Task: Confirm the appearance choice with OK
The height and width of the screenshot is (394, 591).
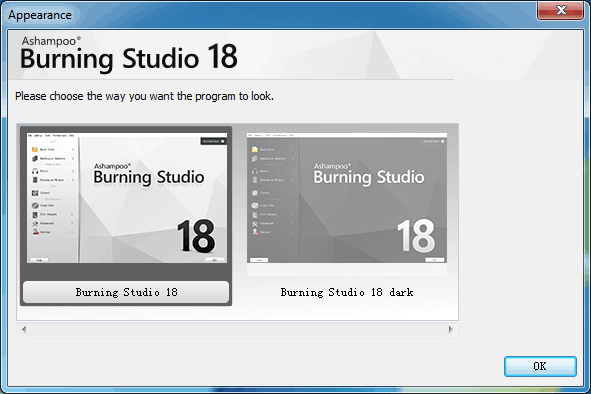Action: [540, 366]
